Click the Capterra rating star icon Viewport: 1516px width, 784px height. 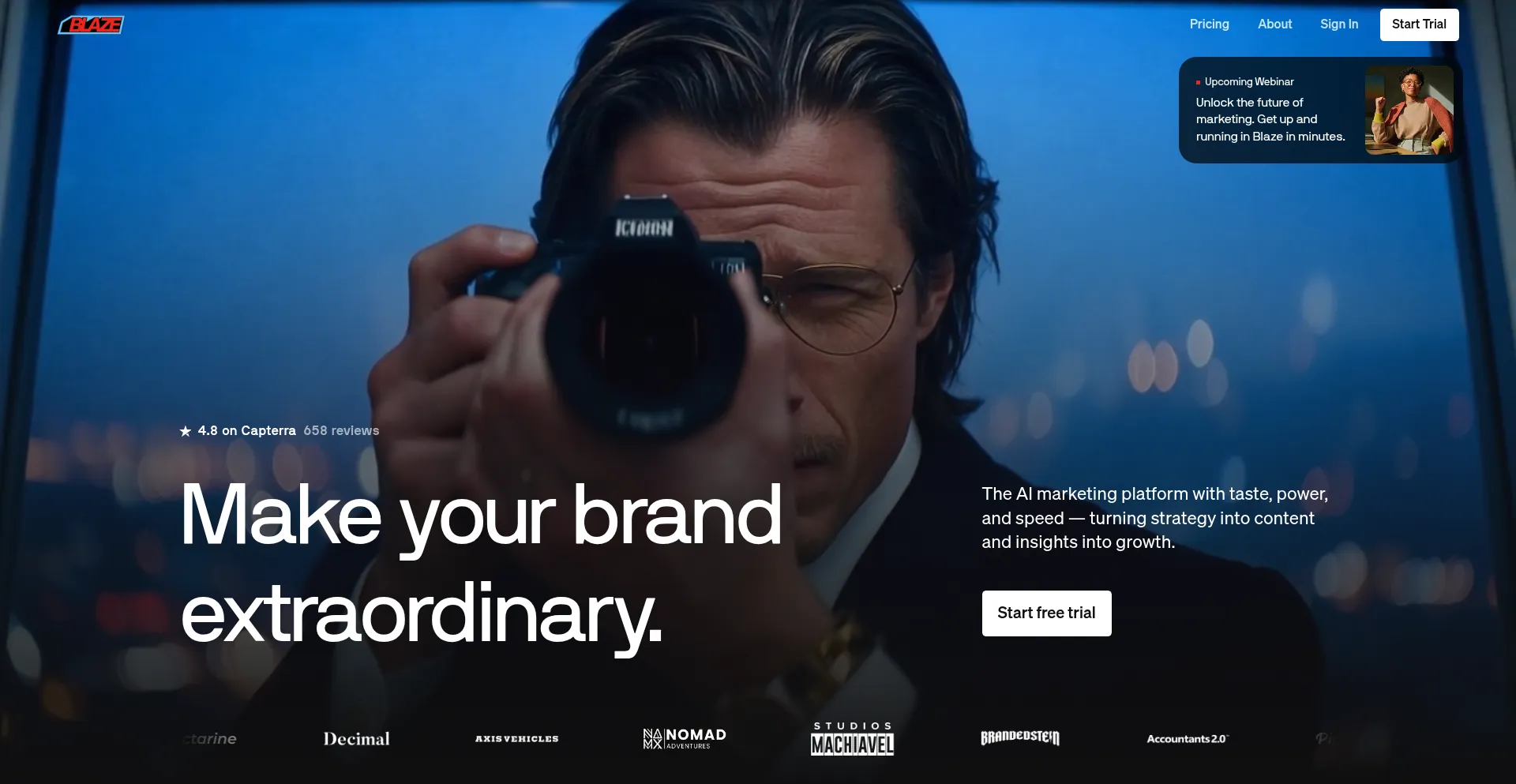click(x=186, y=431)
